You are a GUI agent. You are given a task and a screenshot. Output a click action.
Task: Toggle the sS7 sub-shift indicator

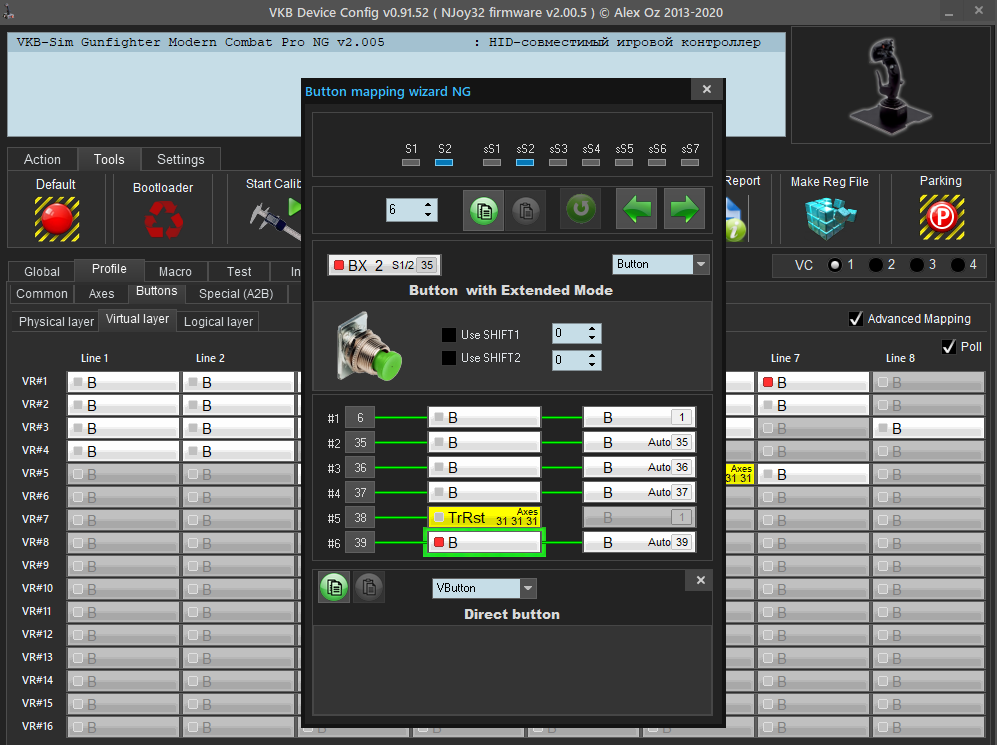(690, 163)
